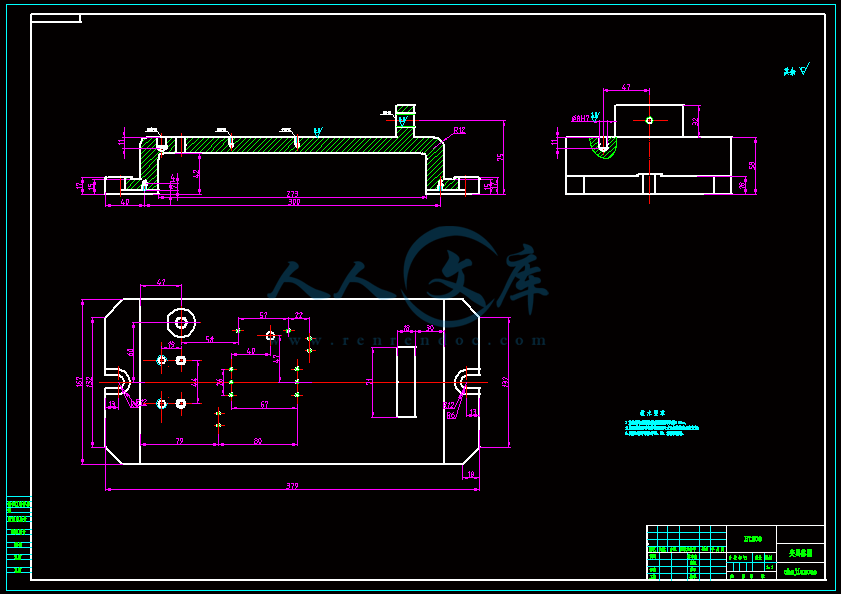The width and height of the screenshot is (841, 594).
Task: Click the 47 dimension above the side view
Action: coord(626,87)
